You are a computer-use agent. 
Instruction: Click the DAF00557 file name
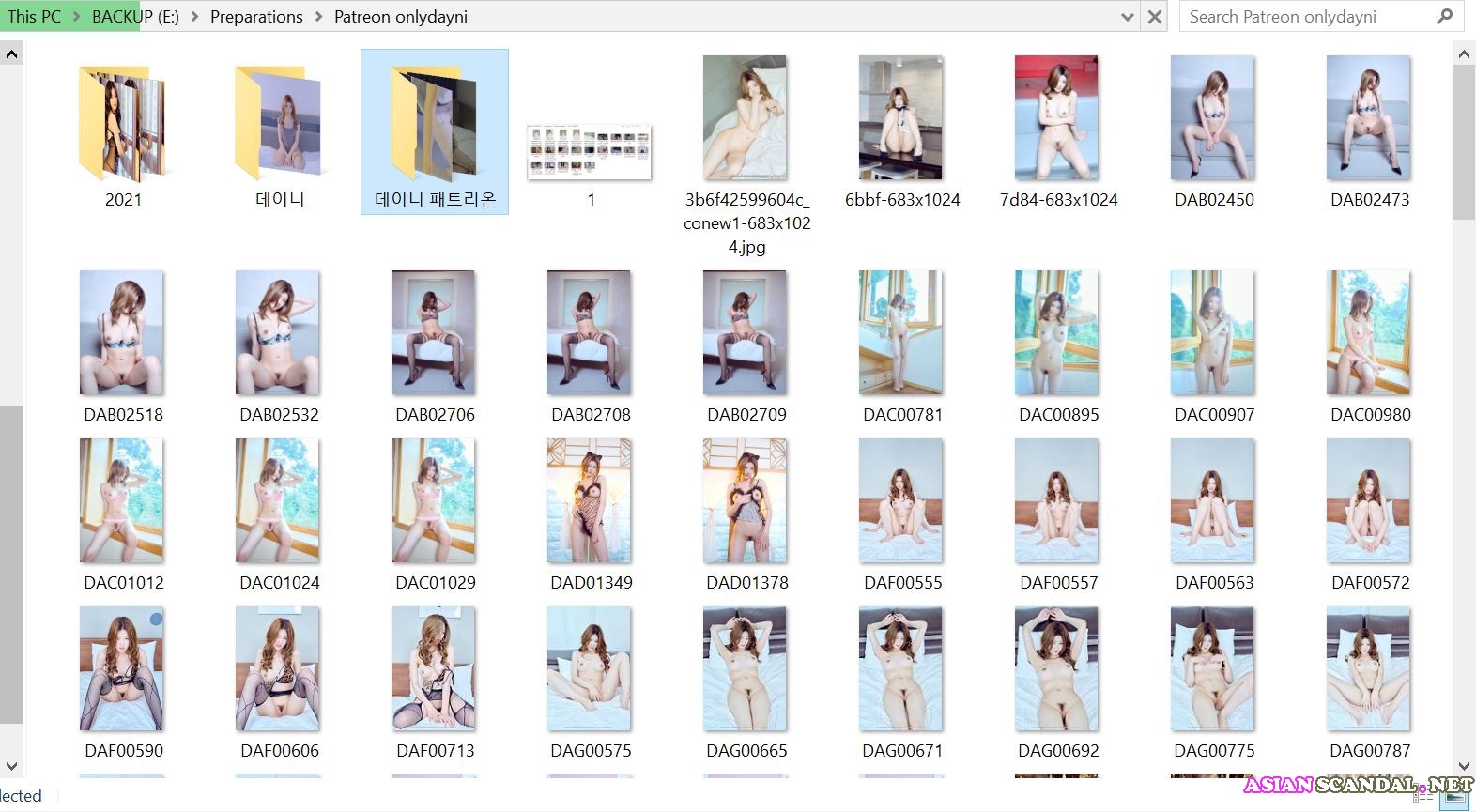tap(1058, 583)
